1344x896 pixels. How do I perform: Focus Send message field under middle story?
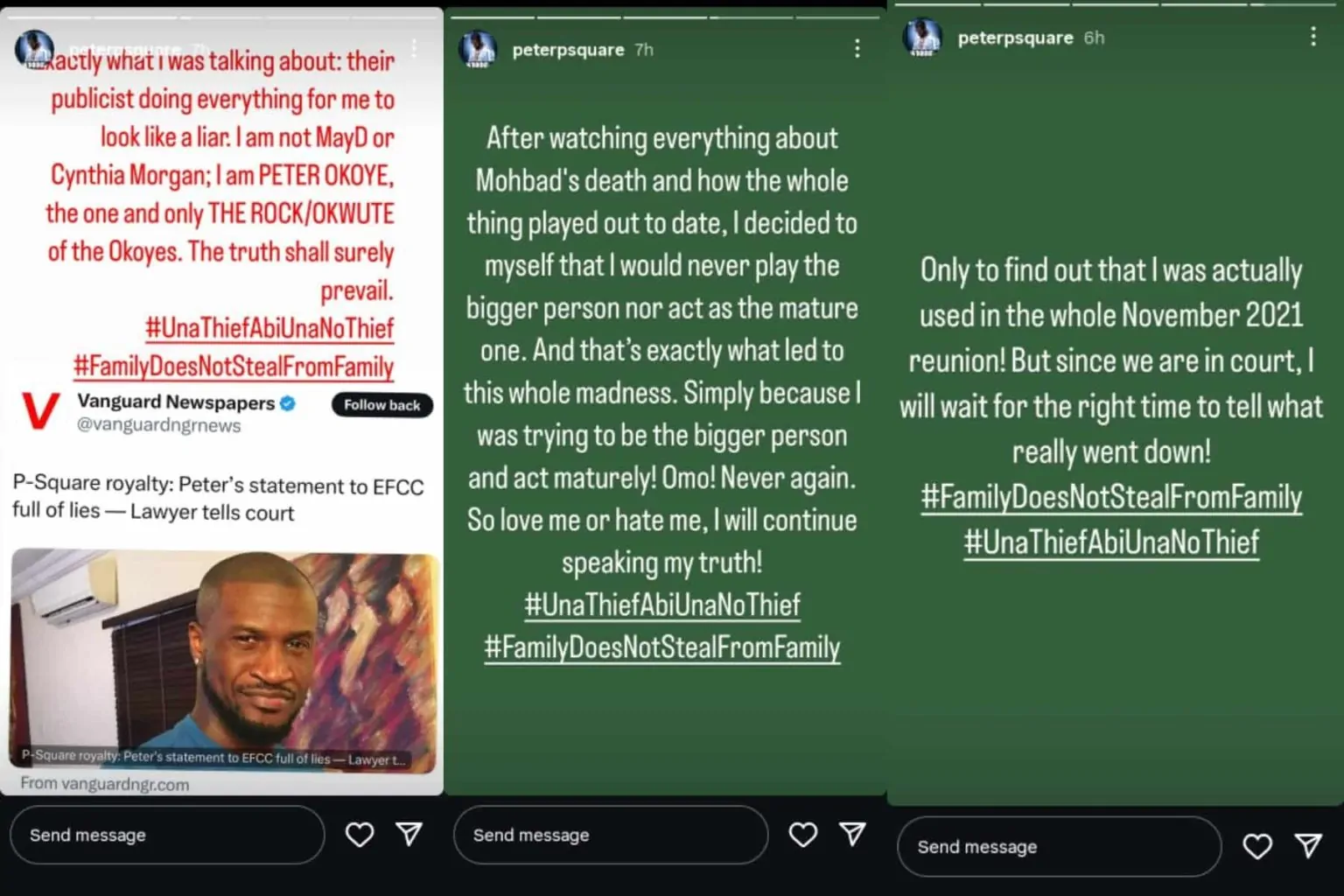[x=611, y=835]
